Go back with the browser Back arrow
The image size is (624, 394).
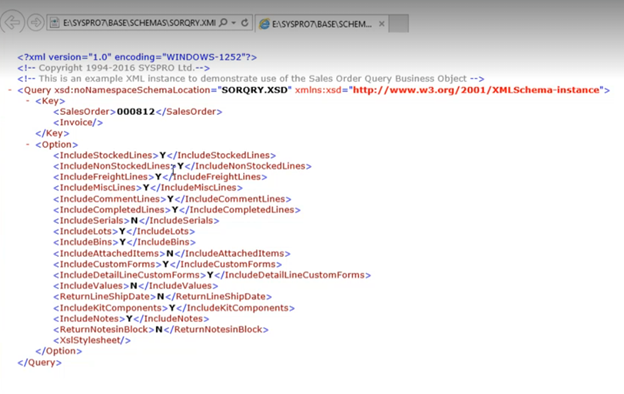click(x=12, y=22)
